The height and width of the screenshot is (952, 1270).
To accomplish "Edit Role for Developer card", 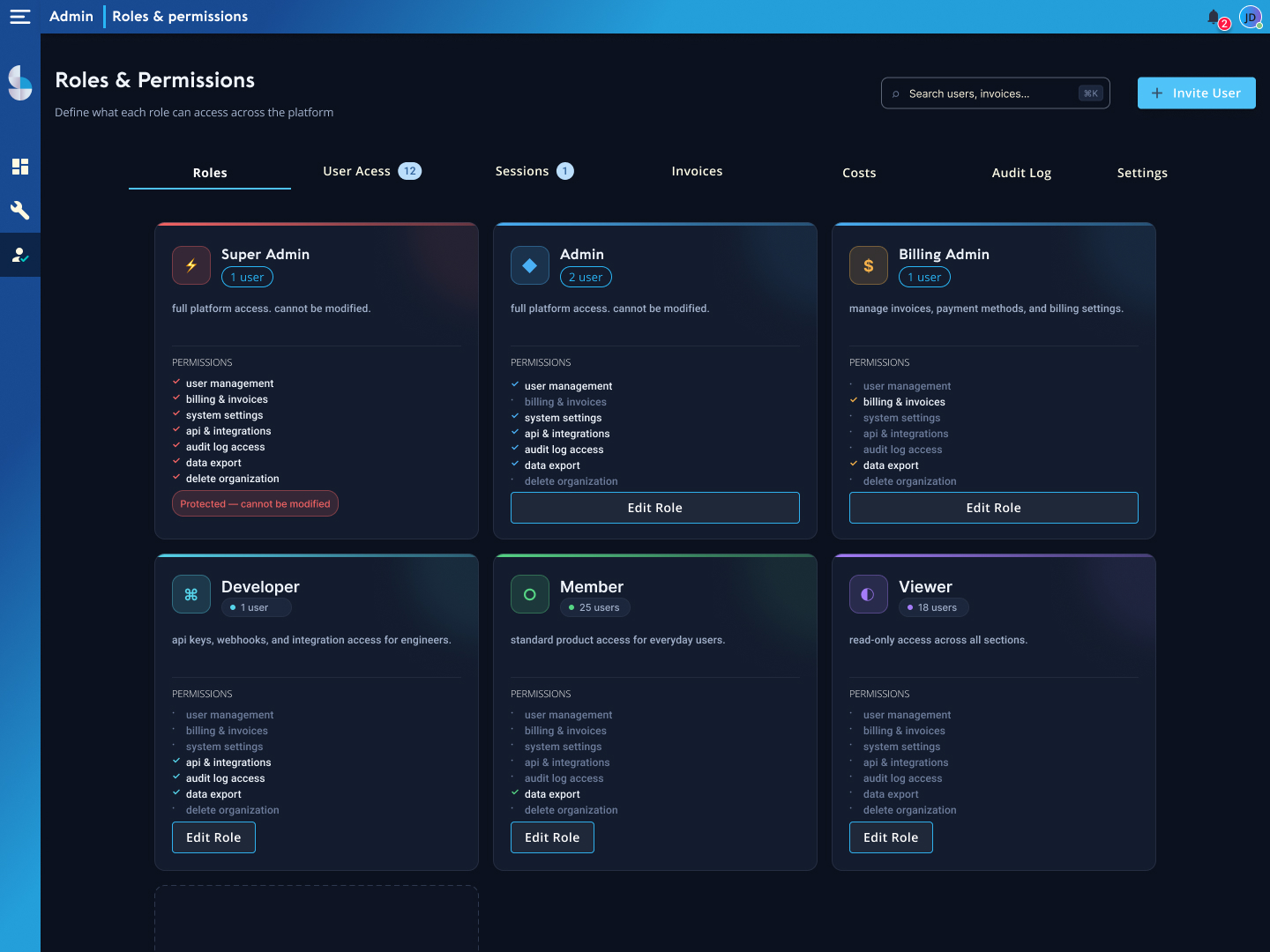I will [213, 837].
